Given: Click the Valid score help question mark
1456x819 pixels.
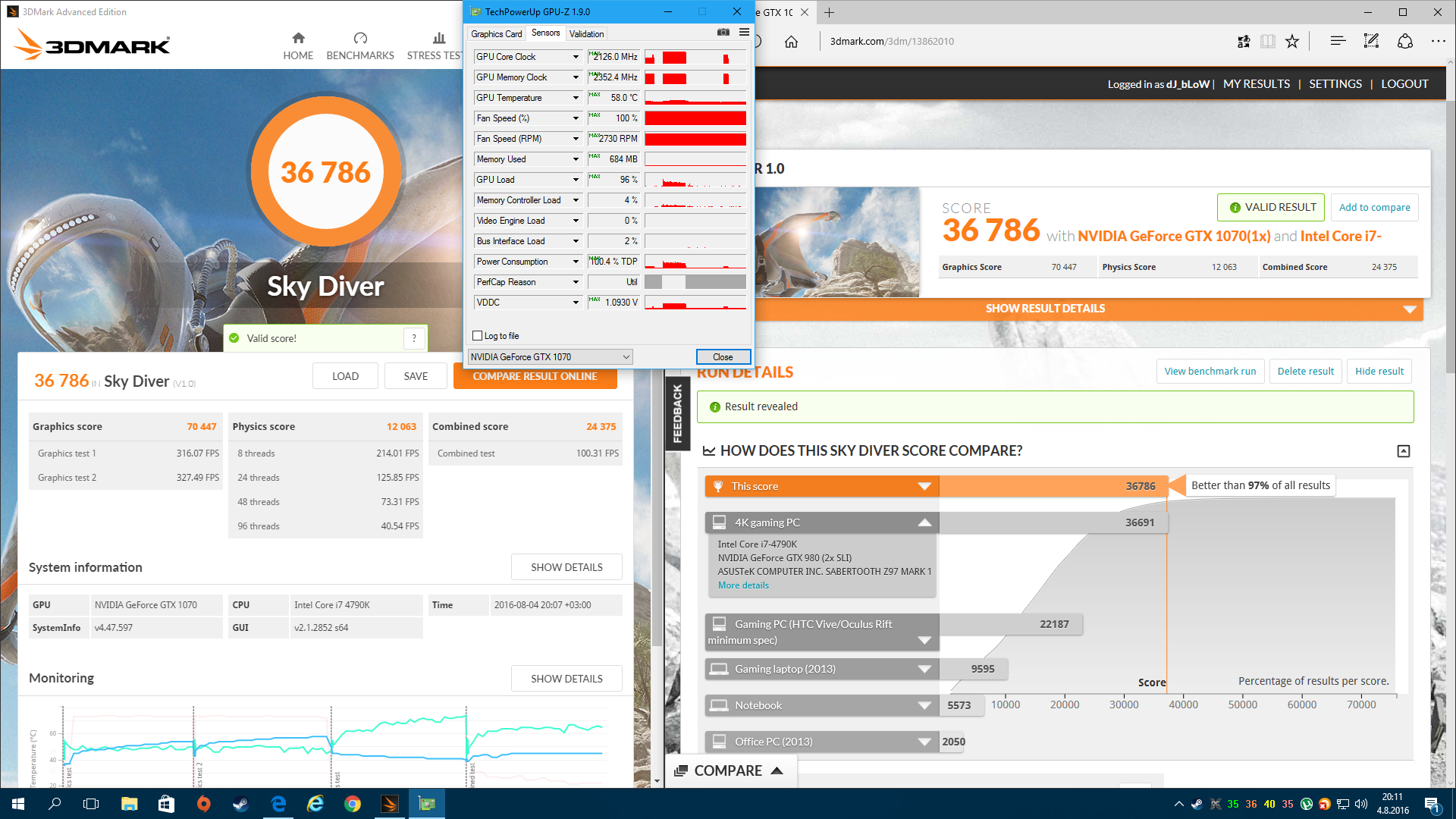Looking at the screenshot, I should [x=414, y=338].
